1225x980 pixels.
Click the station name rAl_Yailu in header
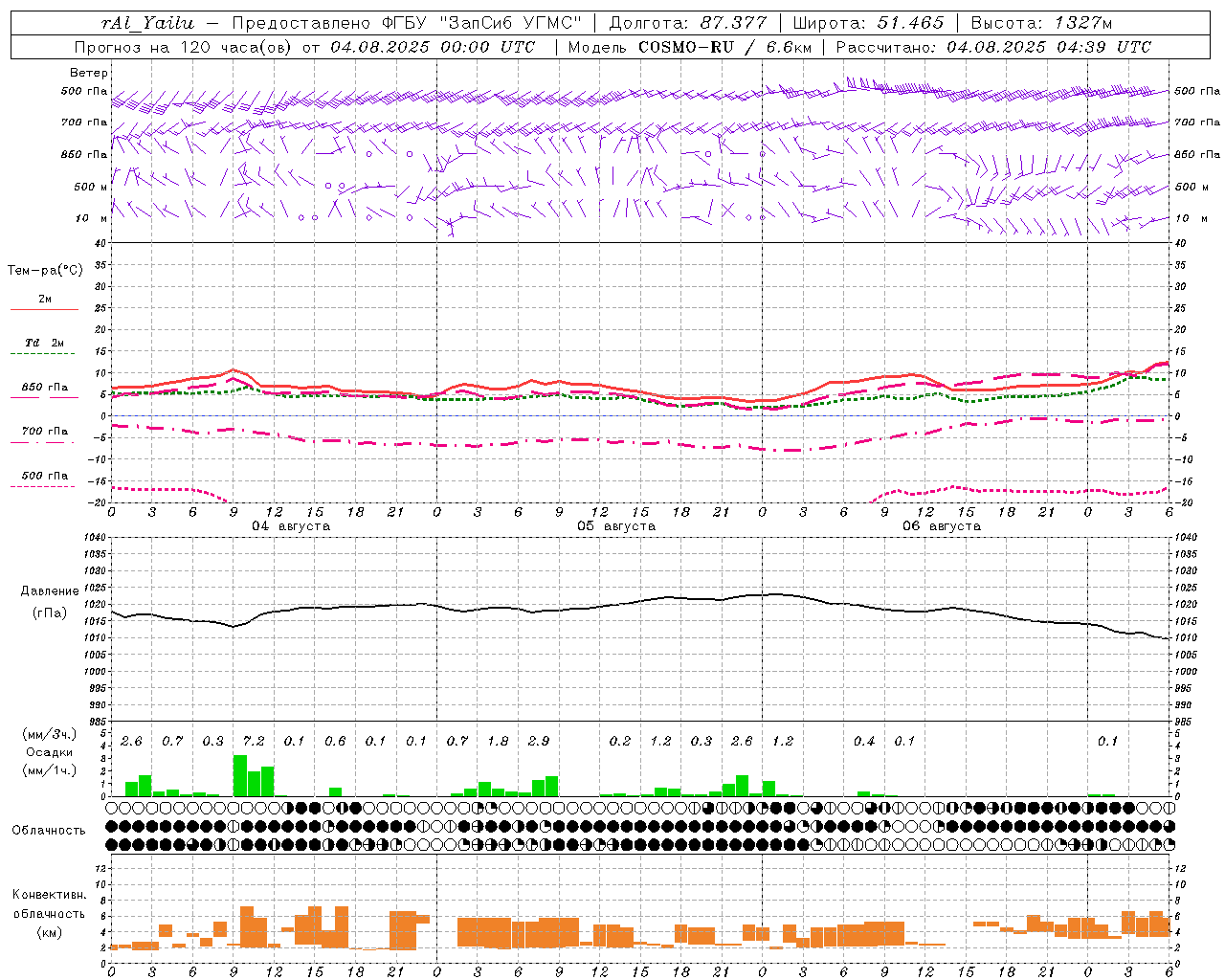coord(147,23)
